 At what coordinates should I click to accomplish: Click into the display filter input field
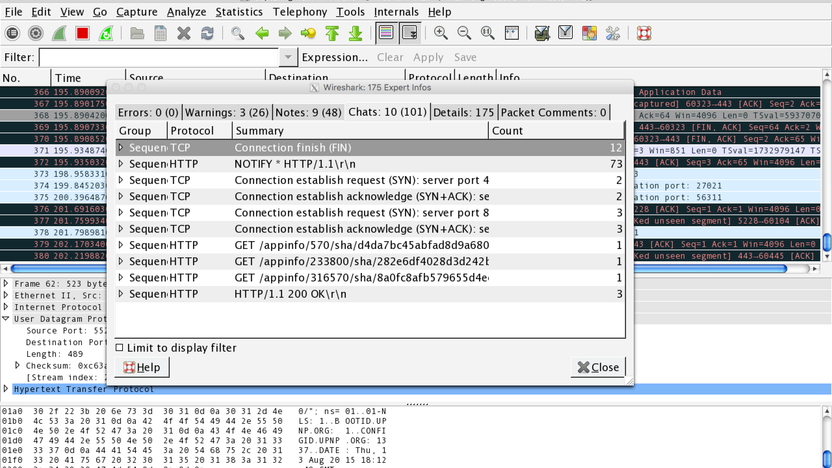tap(159, 57)
